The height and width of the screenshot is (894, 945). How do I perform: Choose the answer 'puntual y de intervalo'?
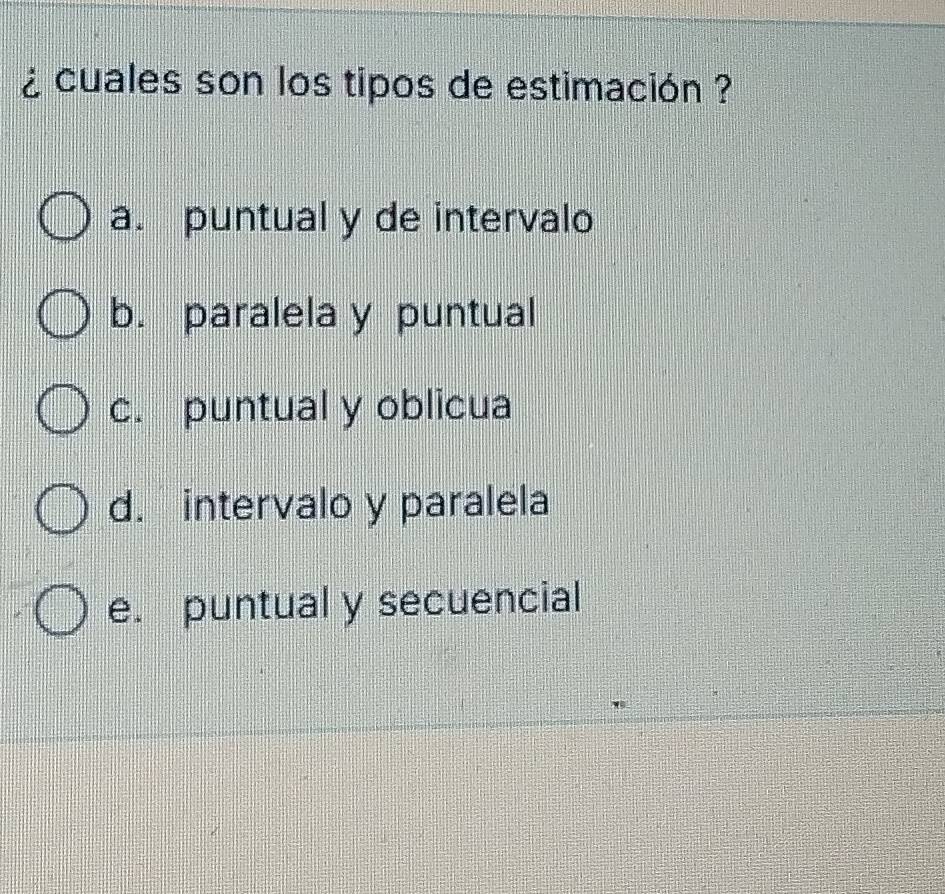(x=390, y=219)
